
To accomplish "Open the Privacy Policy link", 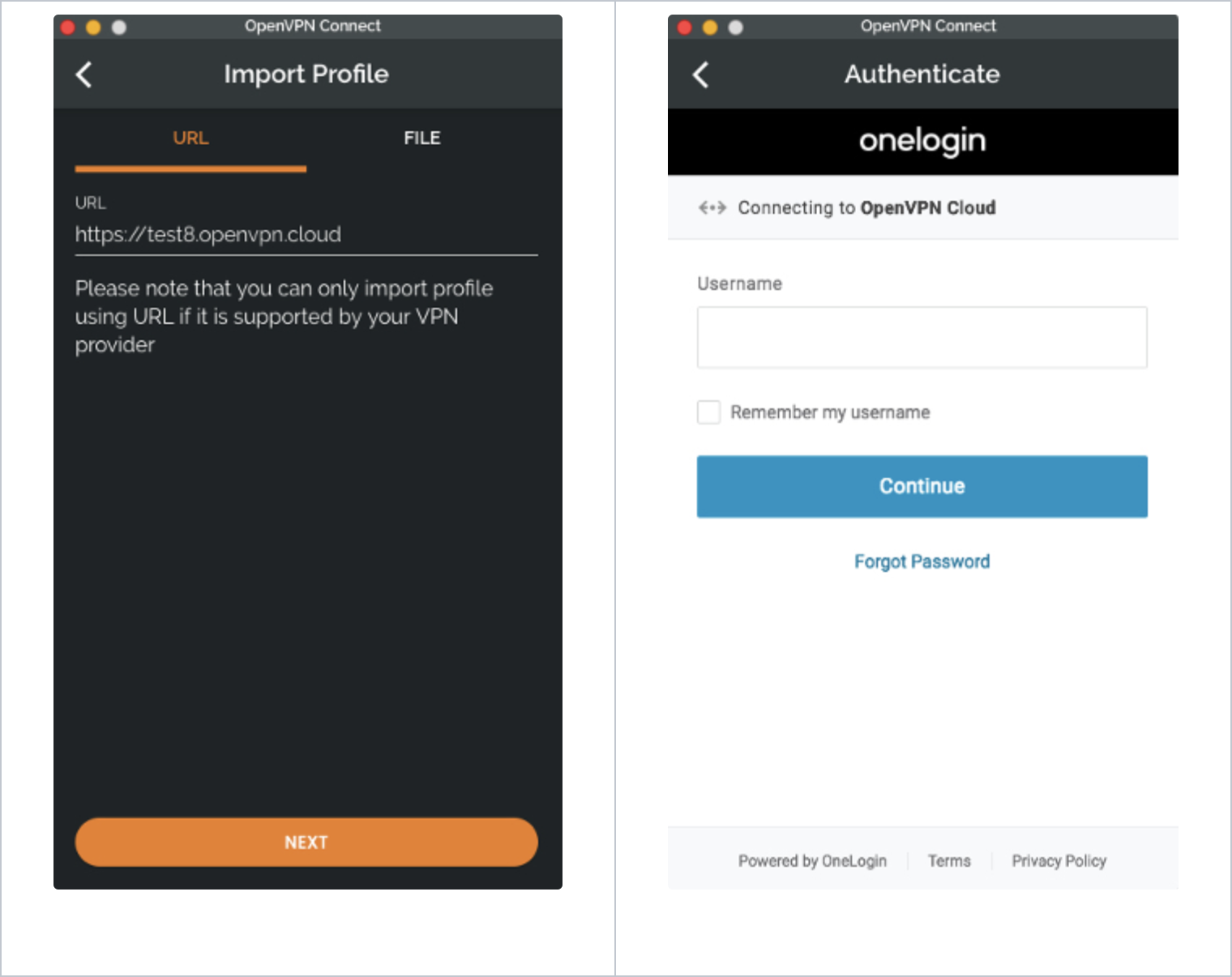I will tap(1059, 860).
